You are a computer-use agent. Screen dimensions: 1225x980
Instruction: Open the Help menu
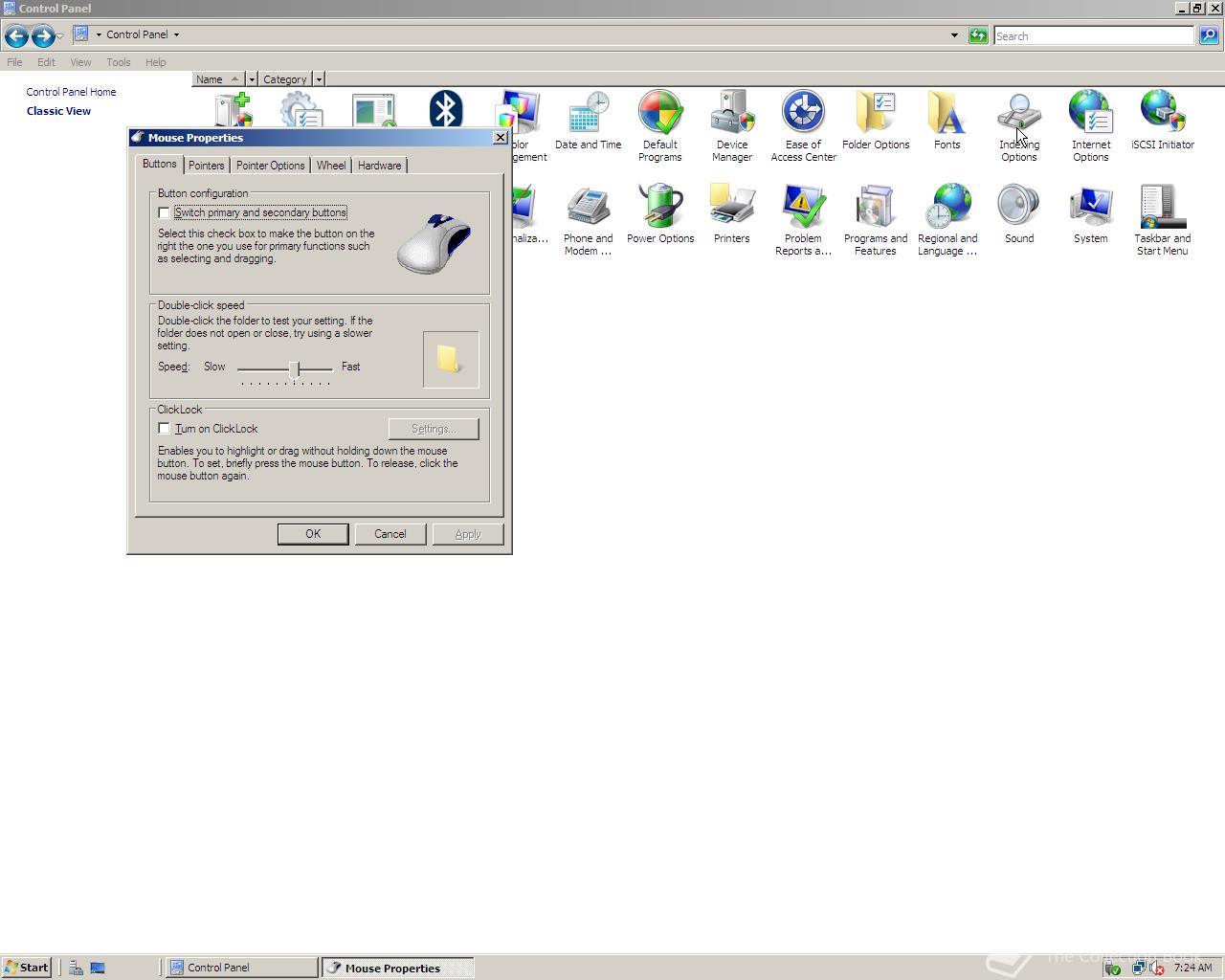tap(156, 62)
